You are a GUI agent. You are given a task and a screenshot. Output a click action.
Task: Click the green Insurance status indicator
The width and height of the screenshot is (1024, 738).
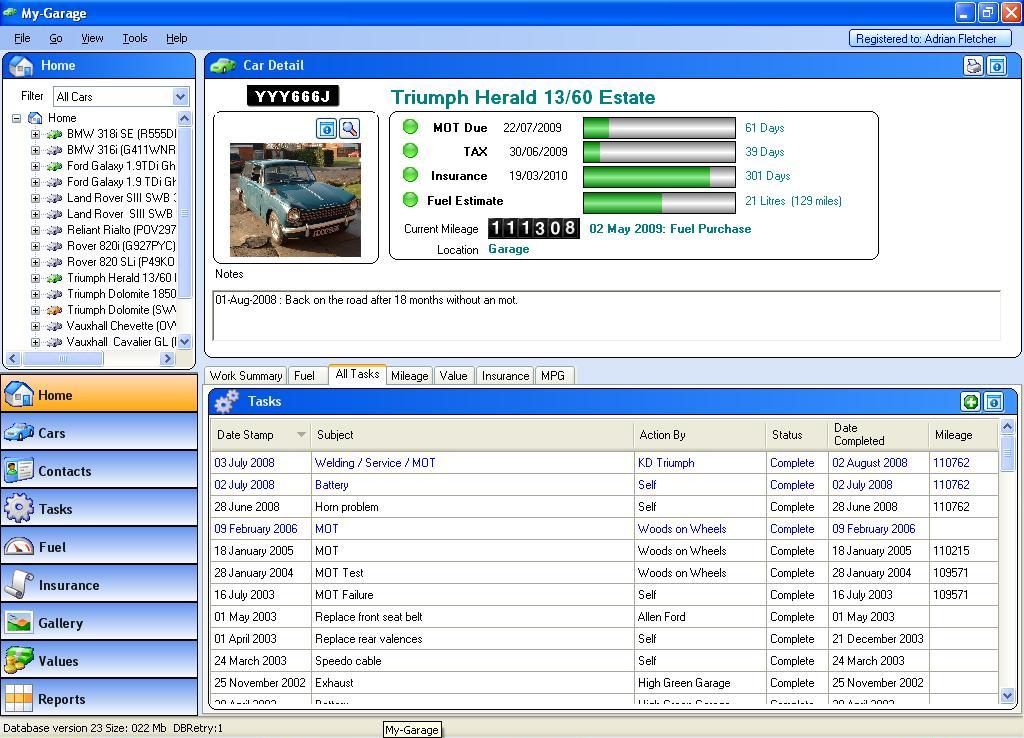(410, 175)
